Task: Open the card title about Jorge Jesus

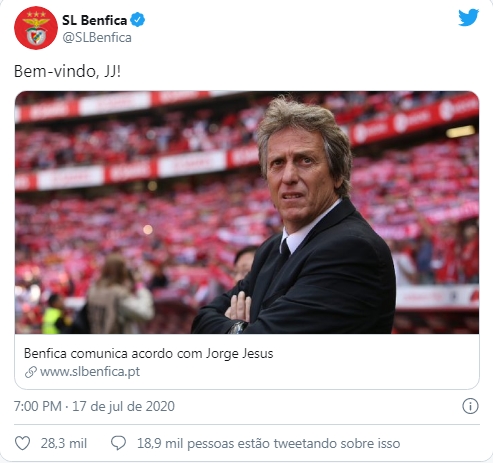Action: click(148, 353)
